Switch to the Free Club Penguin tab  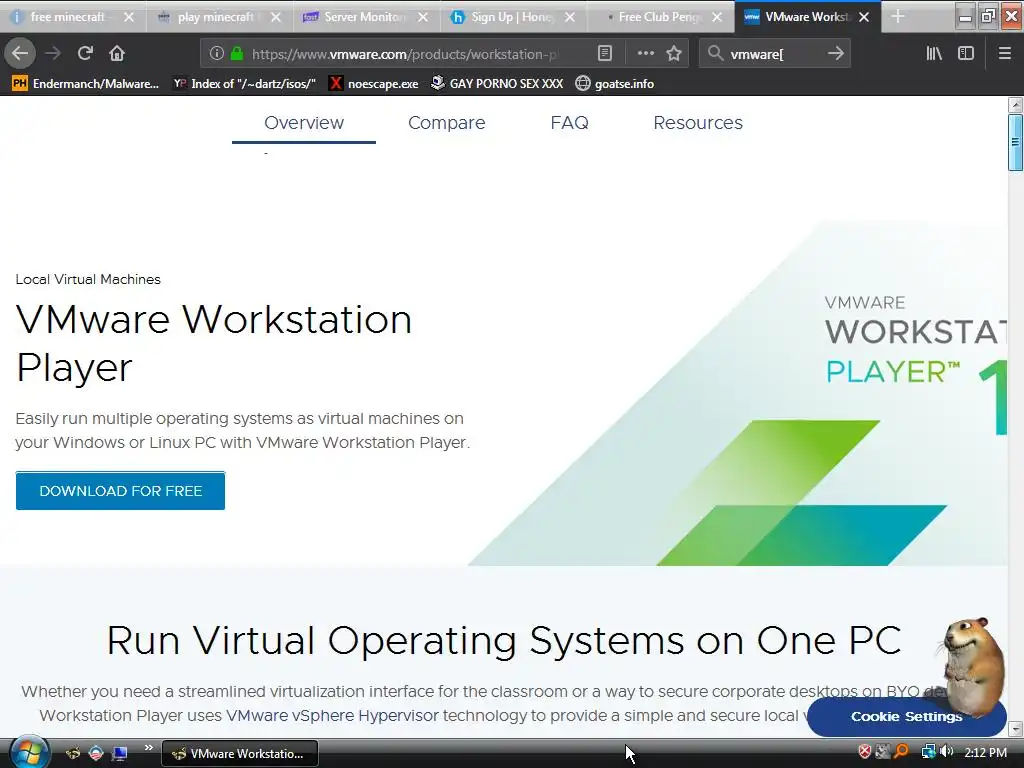point(656,17)
